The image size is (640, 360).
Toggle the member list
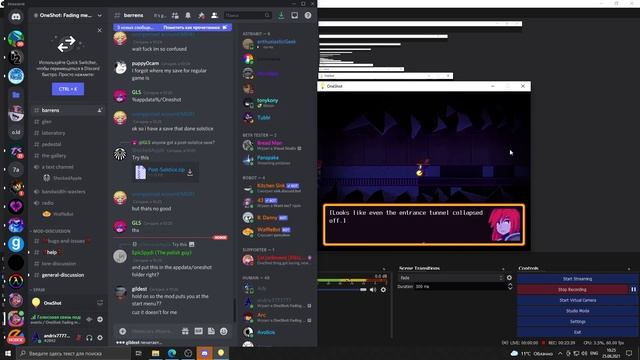(214, 16)
